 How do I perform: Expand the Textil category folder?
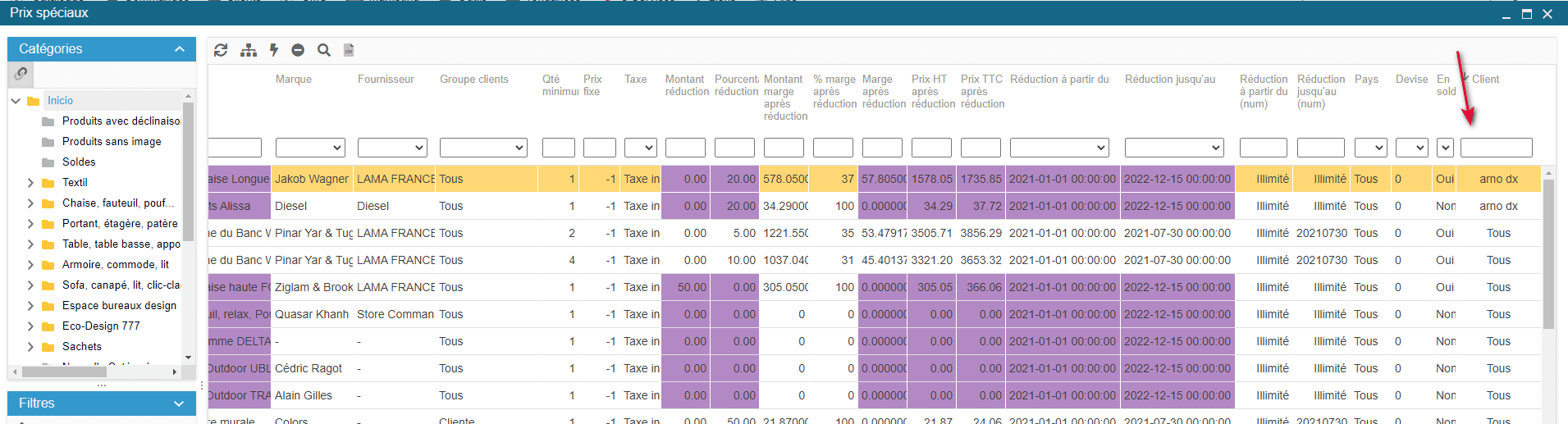[30, 183]
